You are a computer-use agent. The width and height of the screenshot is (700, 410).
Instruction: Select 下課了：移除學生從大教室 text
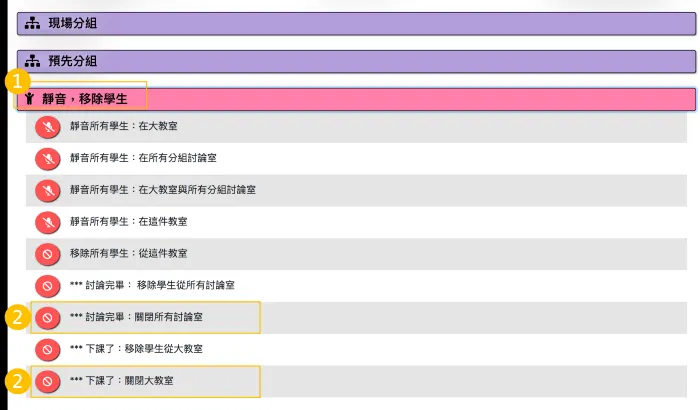tap(136, 350)
